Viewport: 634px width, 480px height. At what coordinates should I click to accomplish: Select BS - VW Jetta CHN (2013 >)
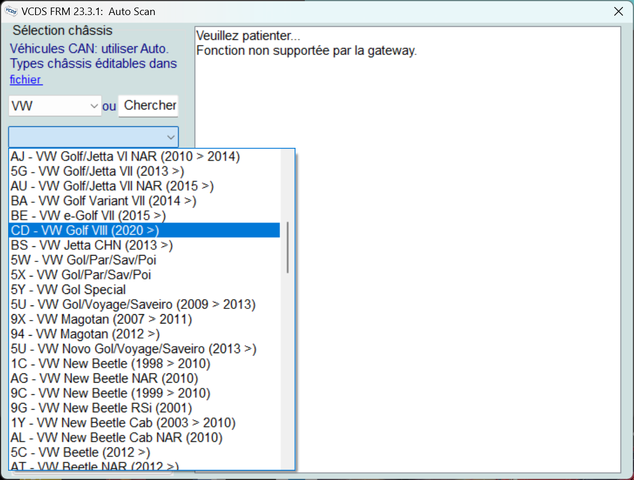[144, 245]
